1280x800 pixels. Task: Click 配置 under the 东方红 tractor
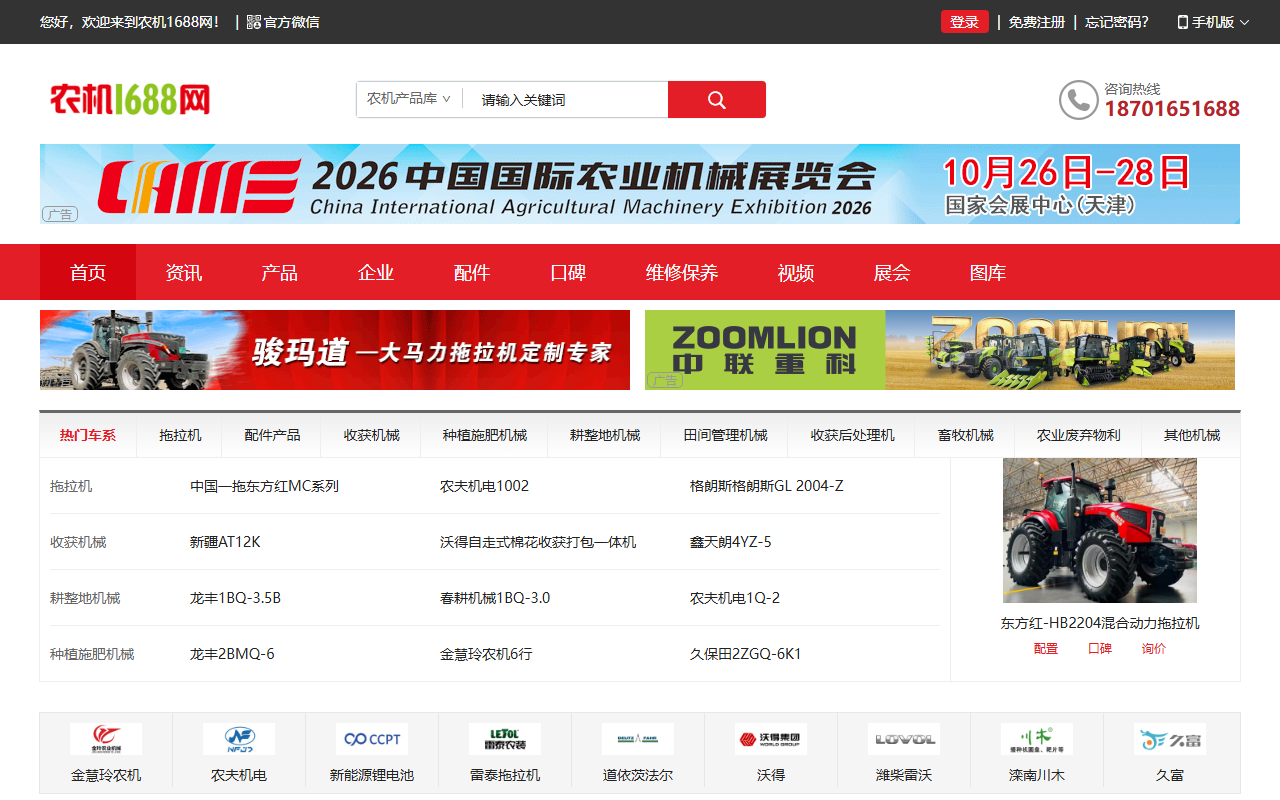click(x=1046, y=648)
